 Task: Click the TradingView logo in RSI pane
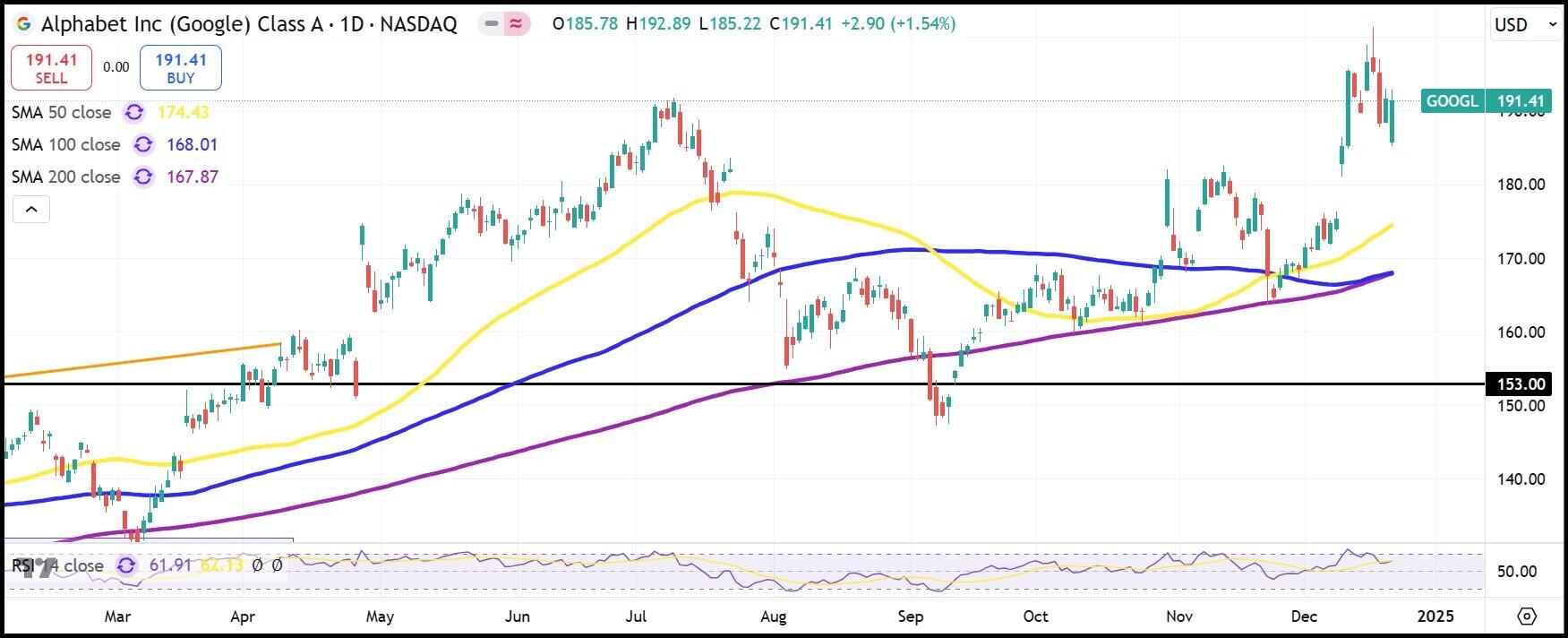pos(34,566)
